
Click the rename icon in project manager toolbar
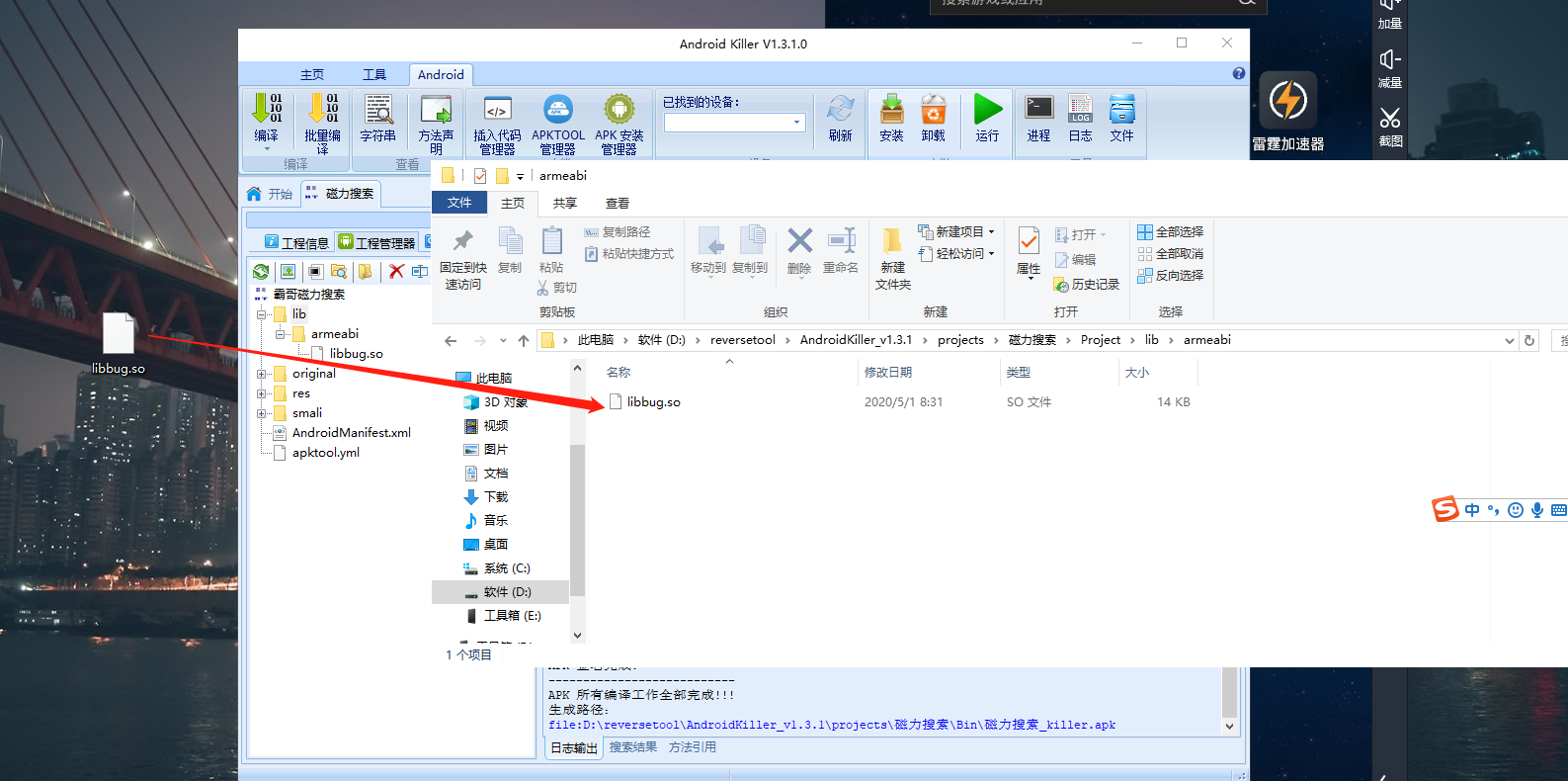420,271
